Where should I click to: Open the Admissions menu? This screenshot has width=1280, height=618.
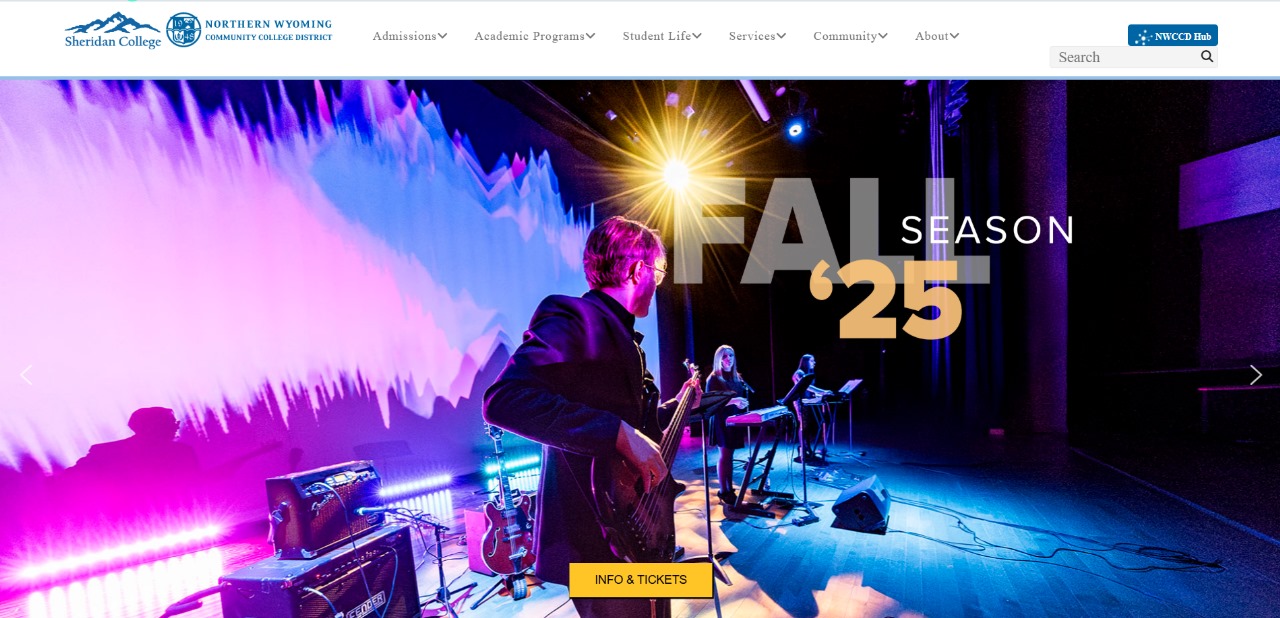pos(404,36)
